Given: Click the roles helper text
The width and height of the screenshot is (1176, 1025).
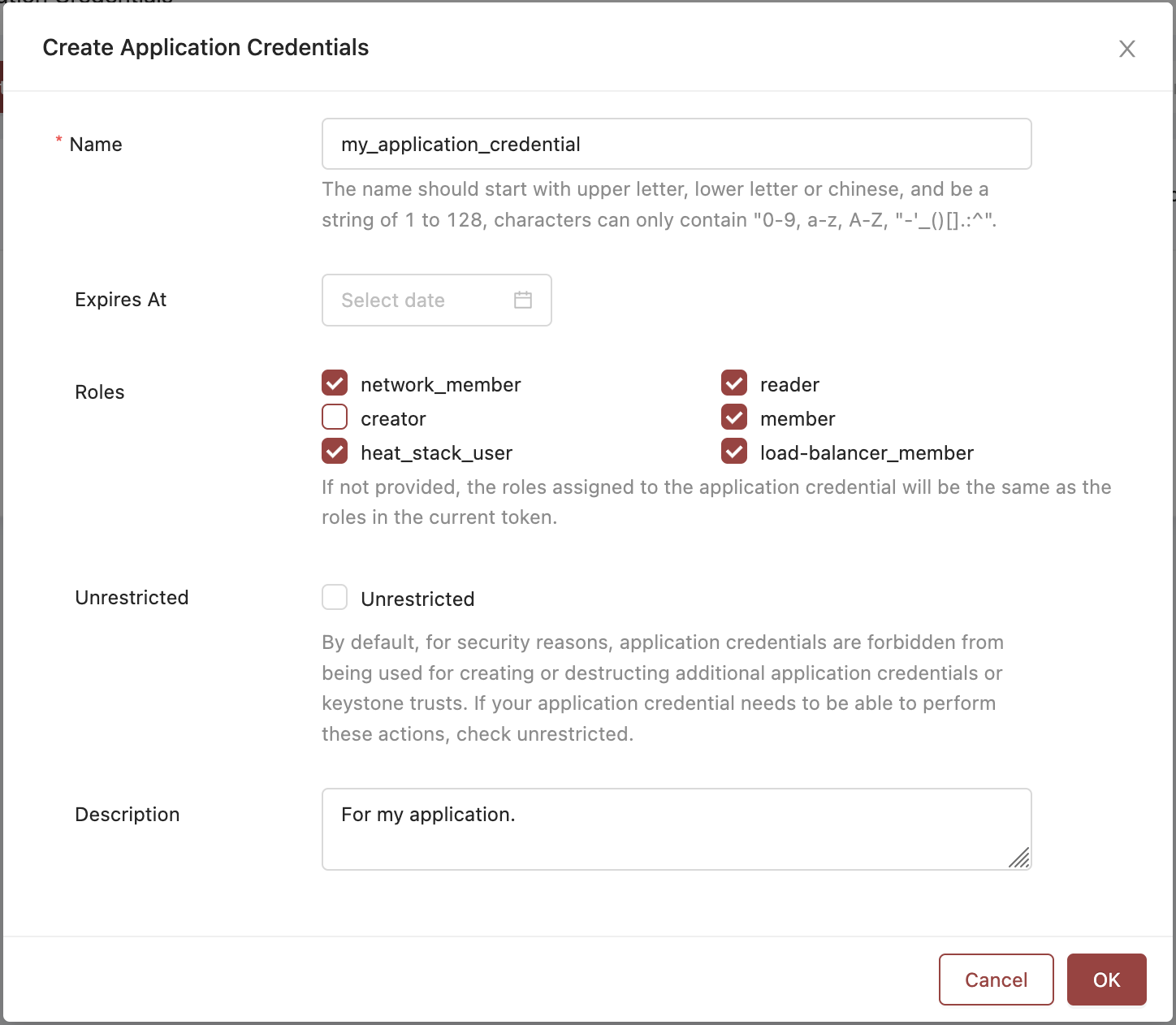Looking at the screenshot, I should 716,502.
